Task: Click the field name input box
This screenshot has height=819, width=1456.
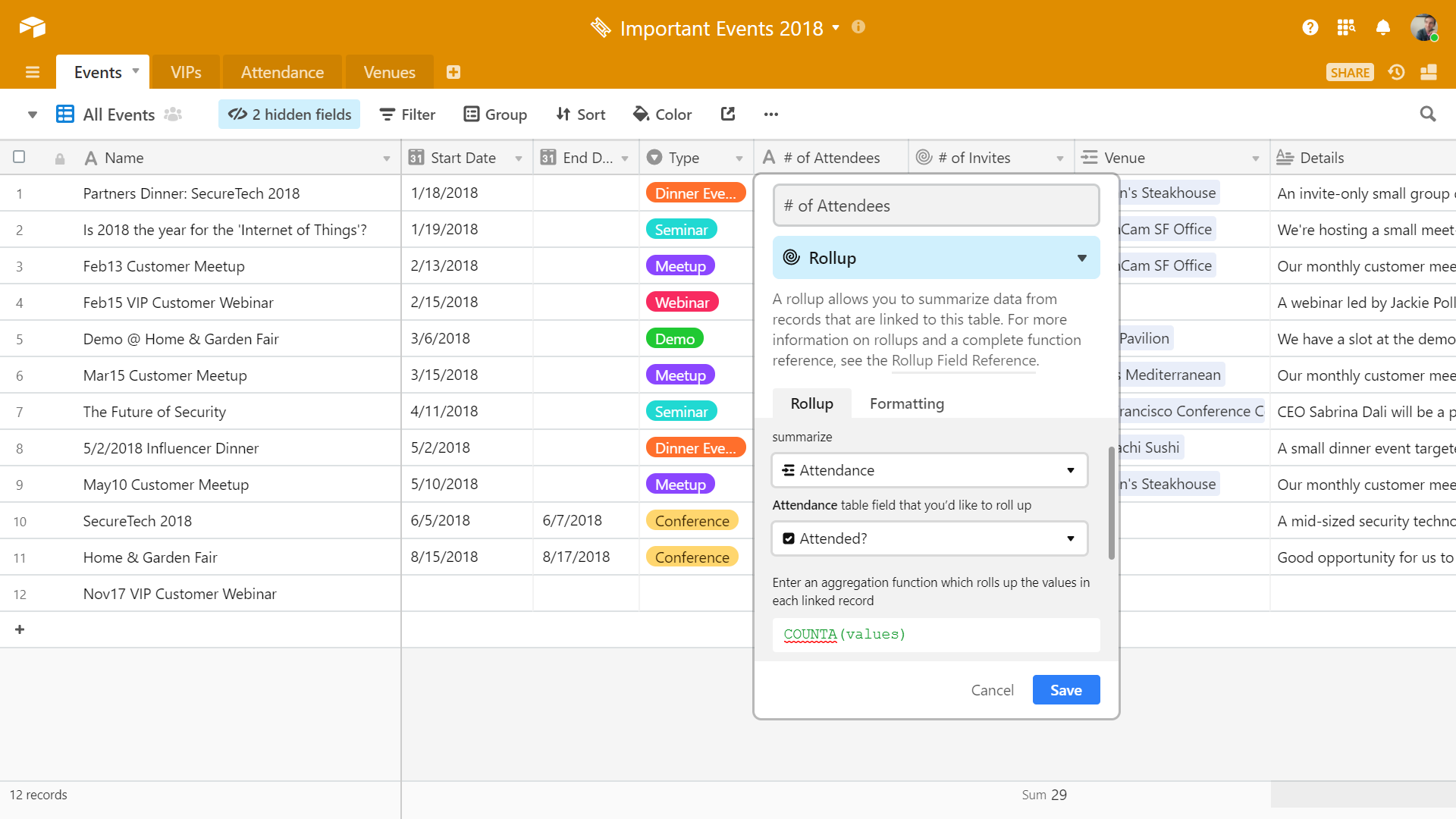Action: pyautogui.click(x=936, y=206)
